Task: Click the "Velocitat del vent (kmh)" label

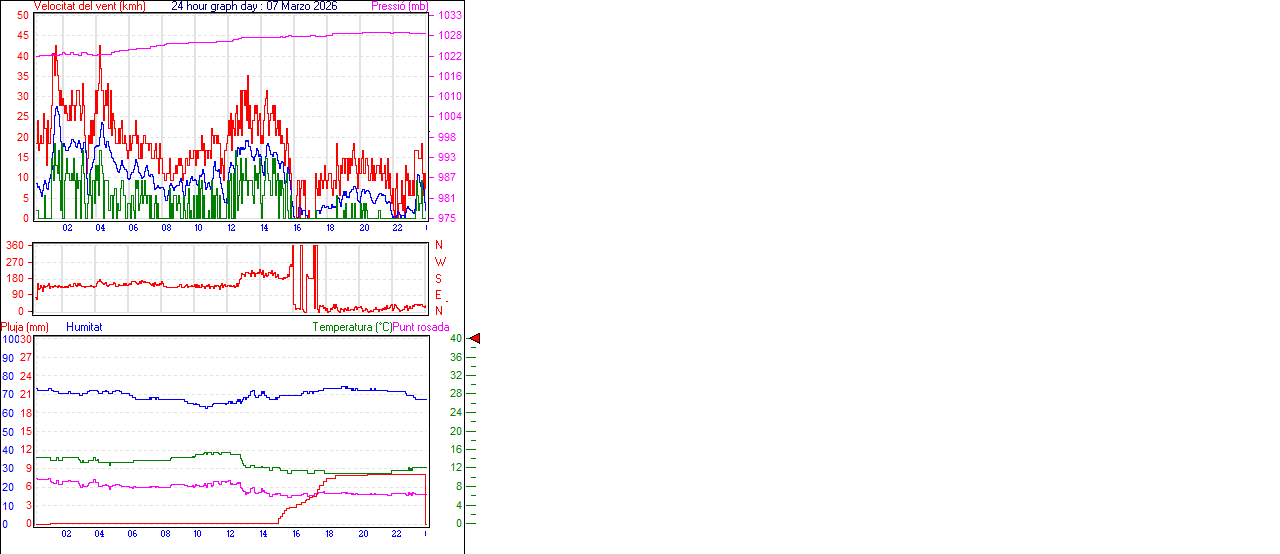Action: pyautogui.click(x=89, y=6)
